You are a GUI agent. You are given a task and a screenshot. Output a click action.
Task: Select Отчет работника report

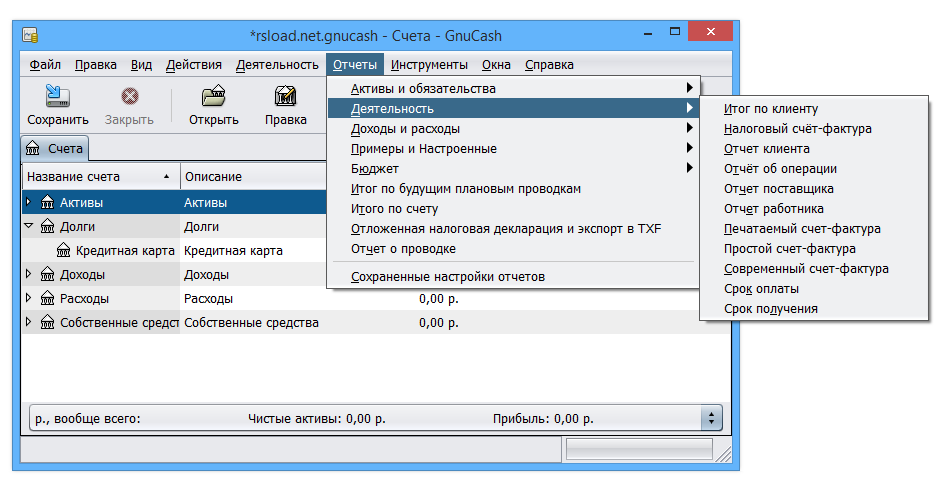point(814,208)
